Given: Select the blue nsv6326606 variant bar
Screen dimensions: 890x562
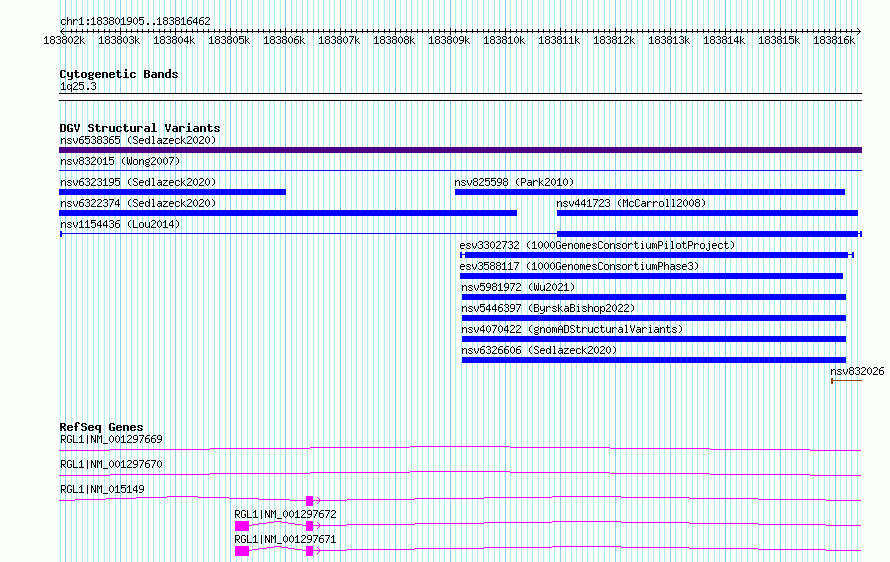Looking at the screenshot, I should click(654, 360).
